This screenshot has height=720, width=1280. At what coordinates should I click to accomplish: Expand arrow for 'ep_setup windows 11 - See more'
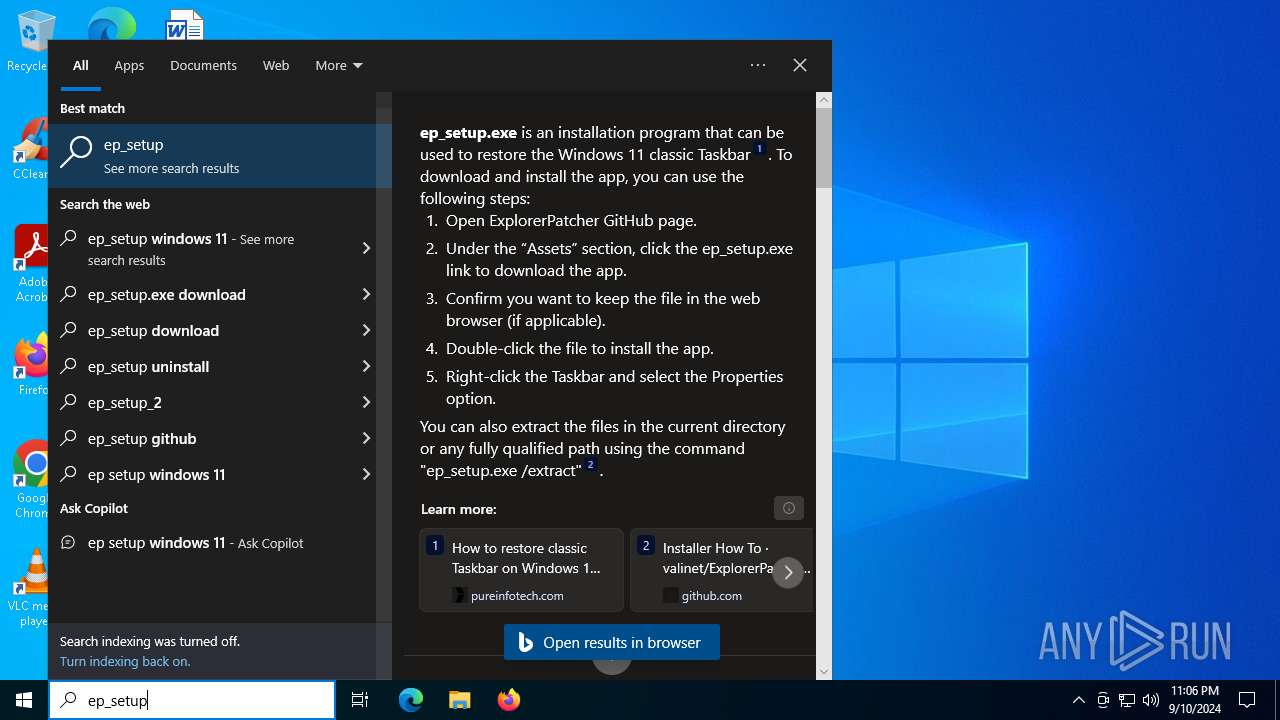(366, 248)
